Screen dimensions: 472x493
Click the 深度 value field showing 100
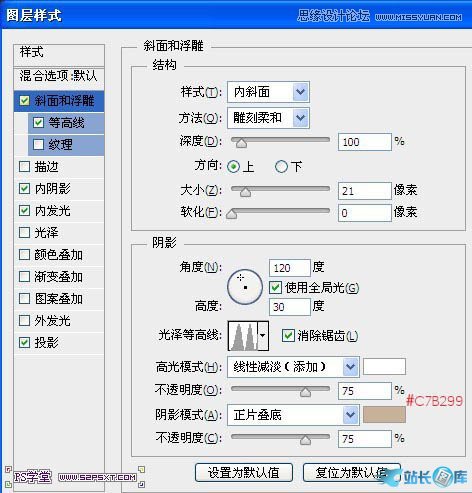click(x=365, y=142)
